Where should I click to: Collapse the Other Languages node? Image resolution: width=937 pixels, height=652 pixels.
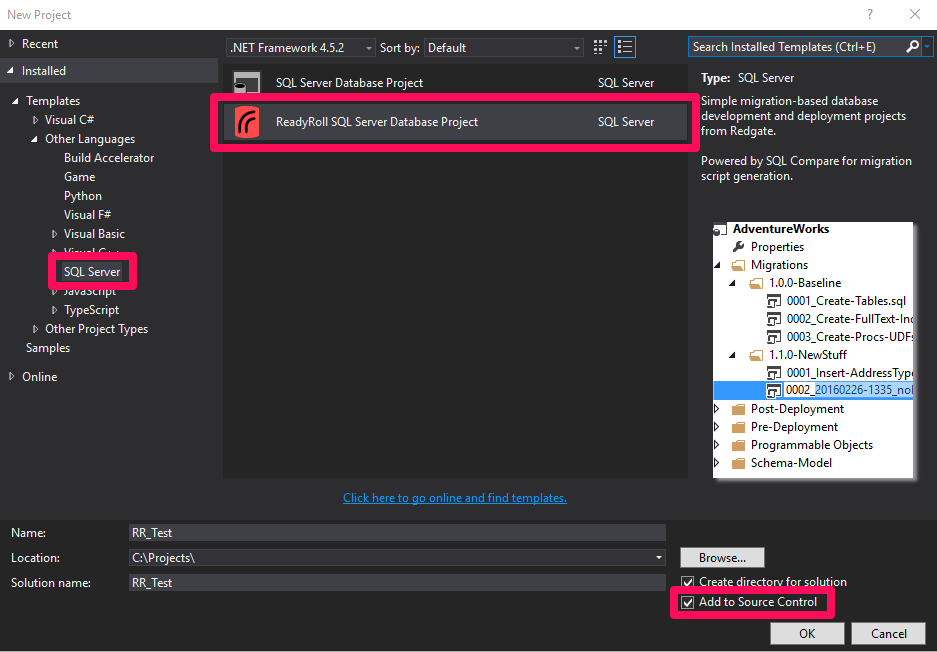pyautogui.click(x=35, y=139)
